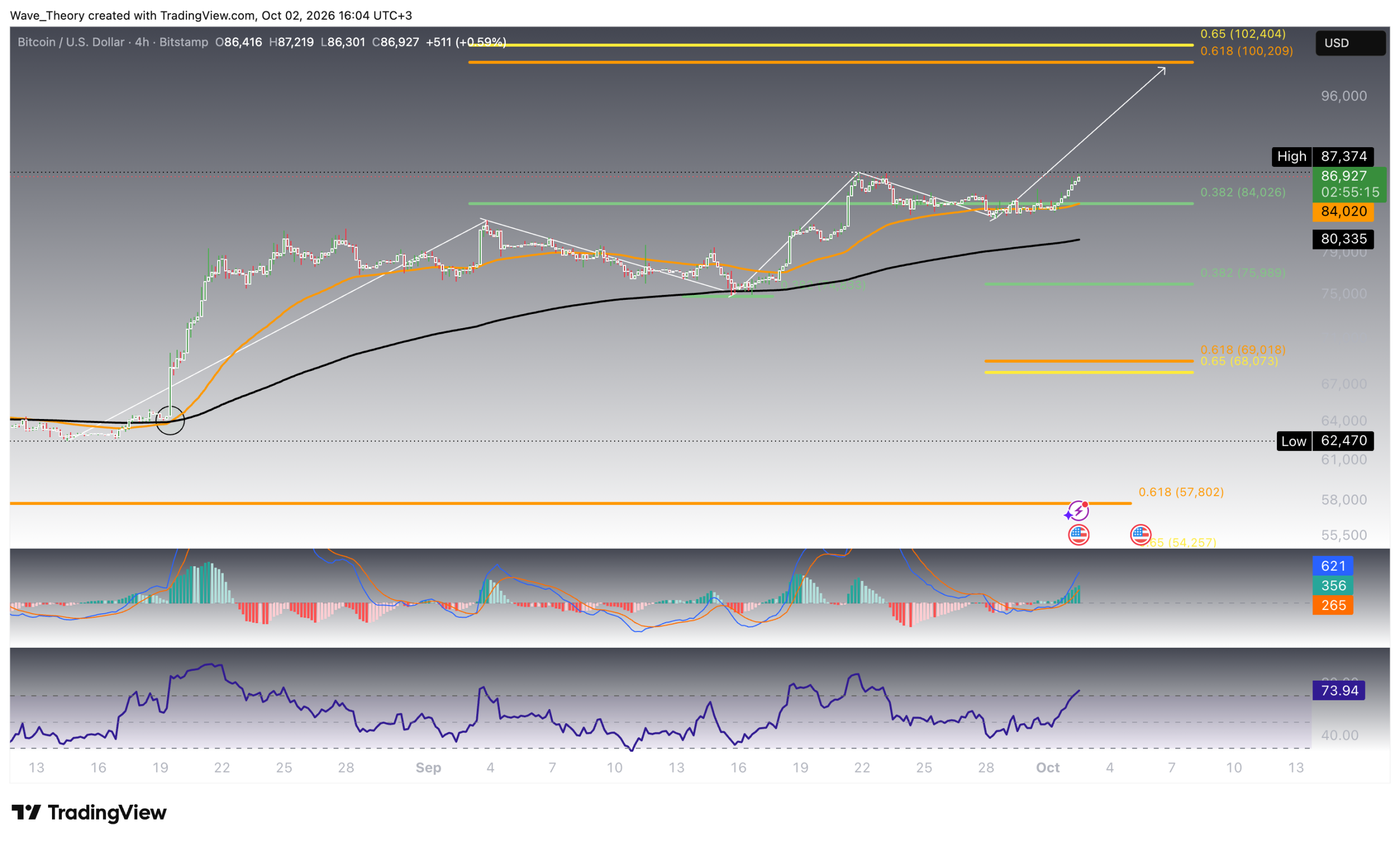Click the current price 86,927 label

(x=1343, y=176)
